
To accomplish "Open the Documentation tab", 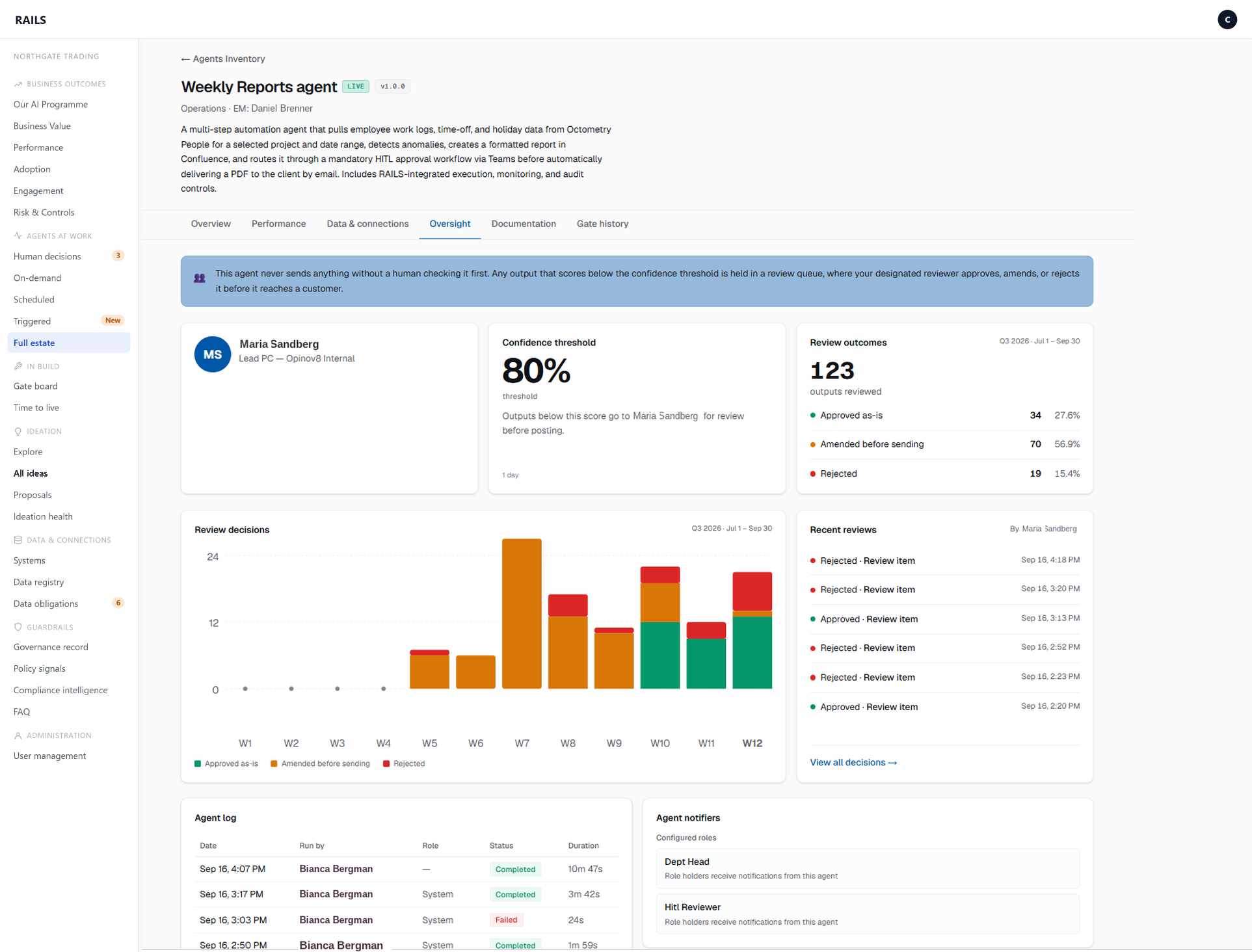I will coord(524,224).
